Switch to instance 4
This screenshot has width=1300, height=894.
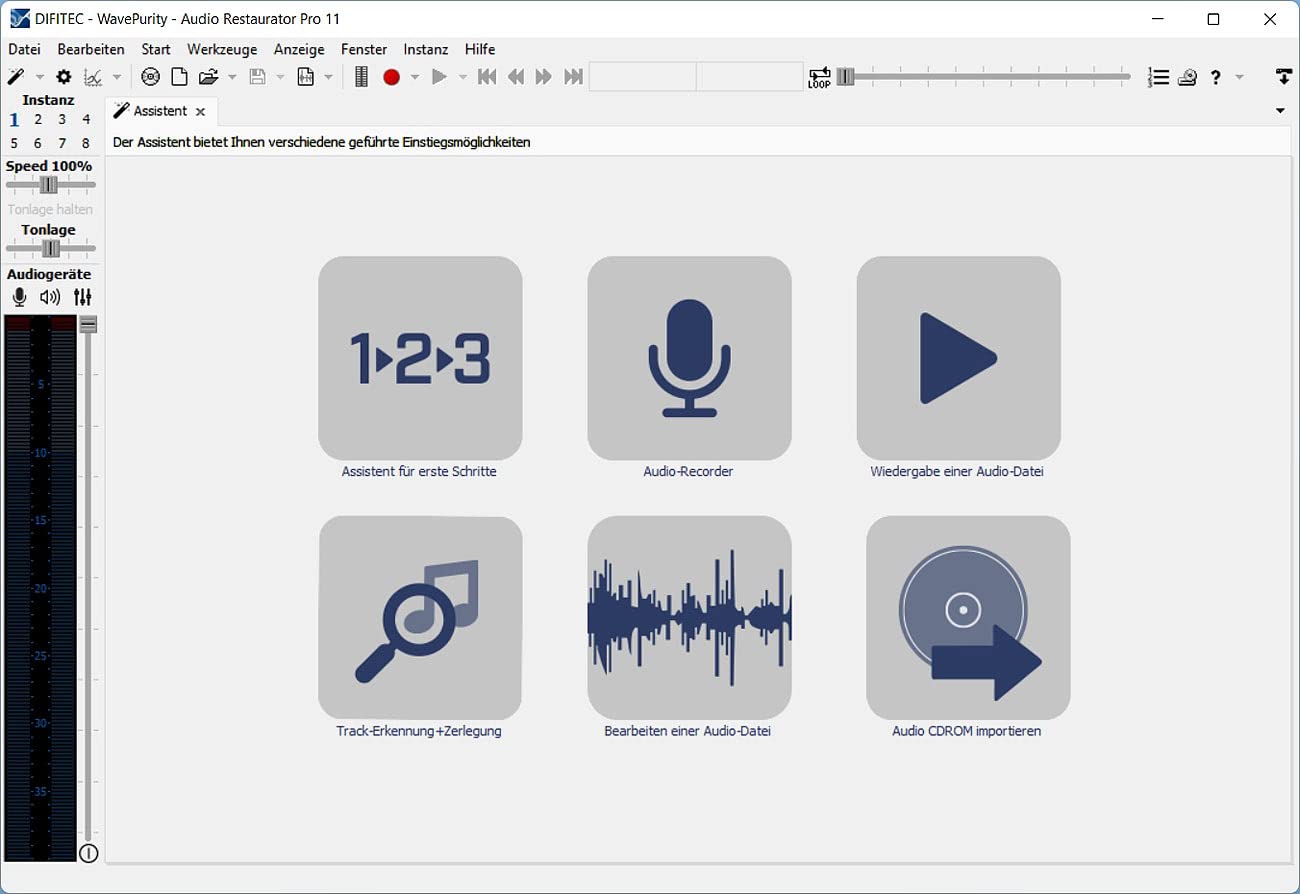pos(86,120)
